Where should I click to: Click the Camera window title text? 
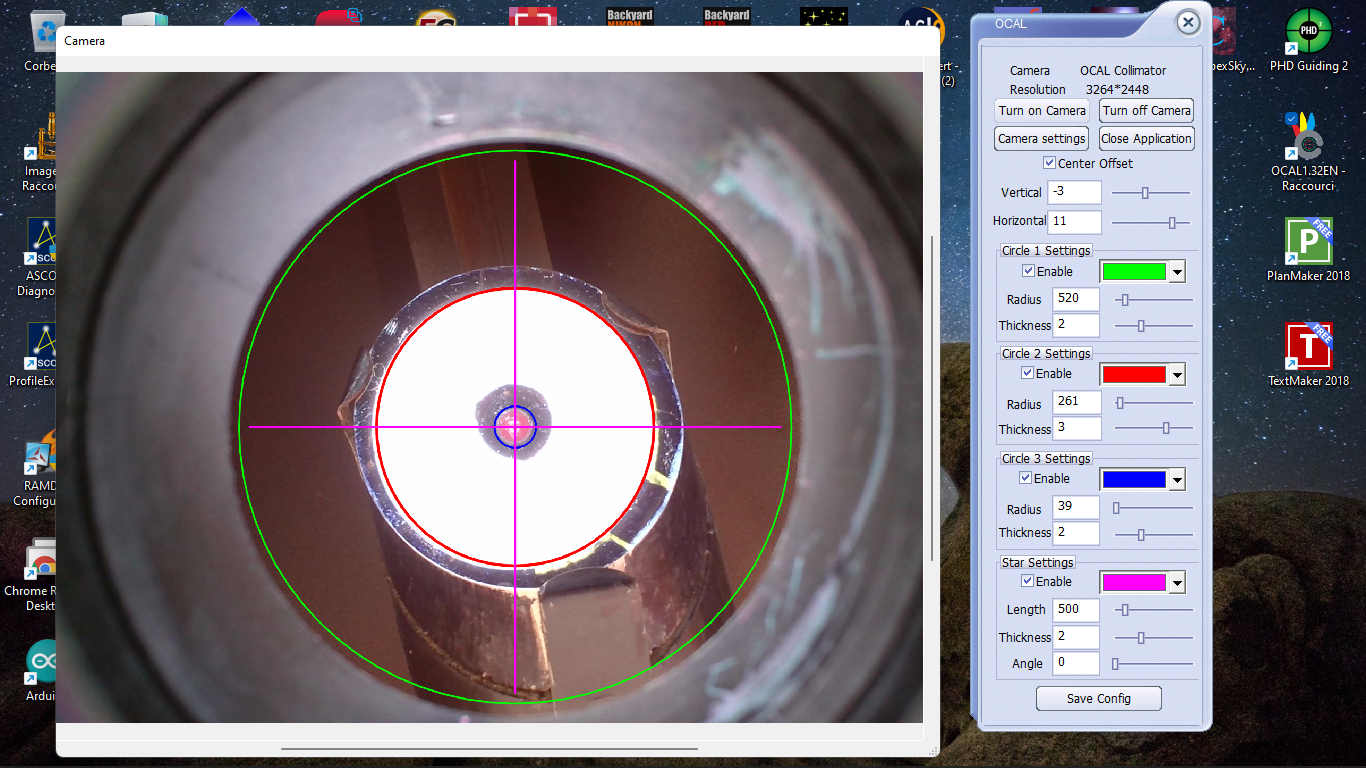[85, 41]
